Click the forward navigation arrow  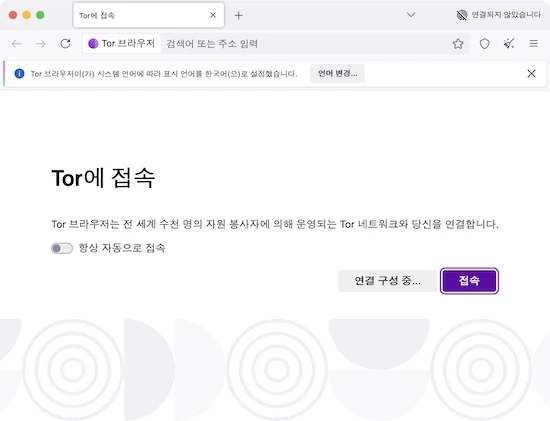pyautogui.click(x=41, y=44)
